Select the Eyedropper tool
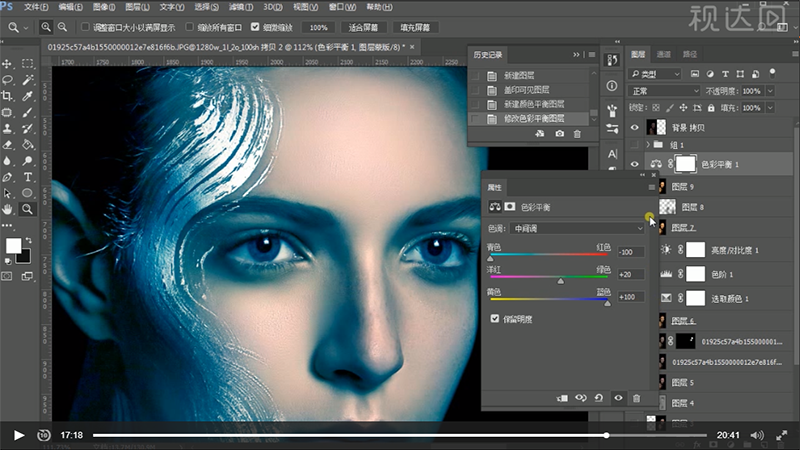 click(28, 96)
